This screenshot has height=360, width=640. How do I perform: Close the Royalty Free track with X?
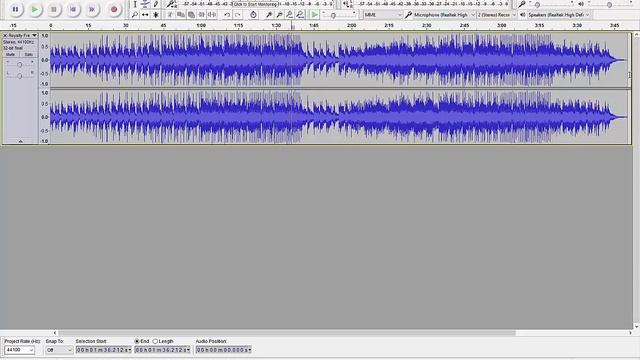[x=5, y=36]
